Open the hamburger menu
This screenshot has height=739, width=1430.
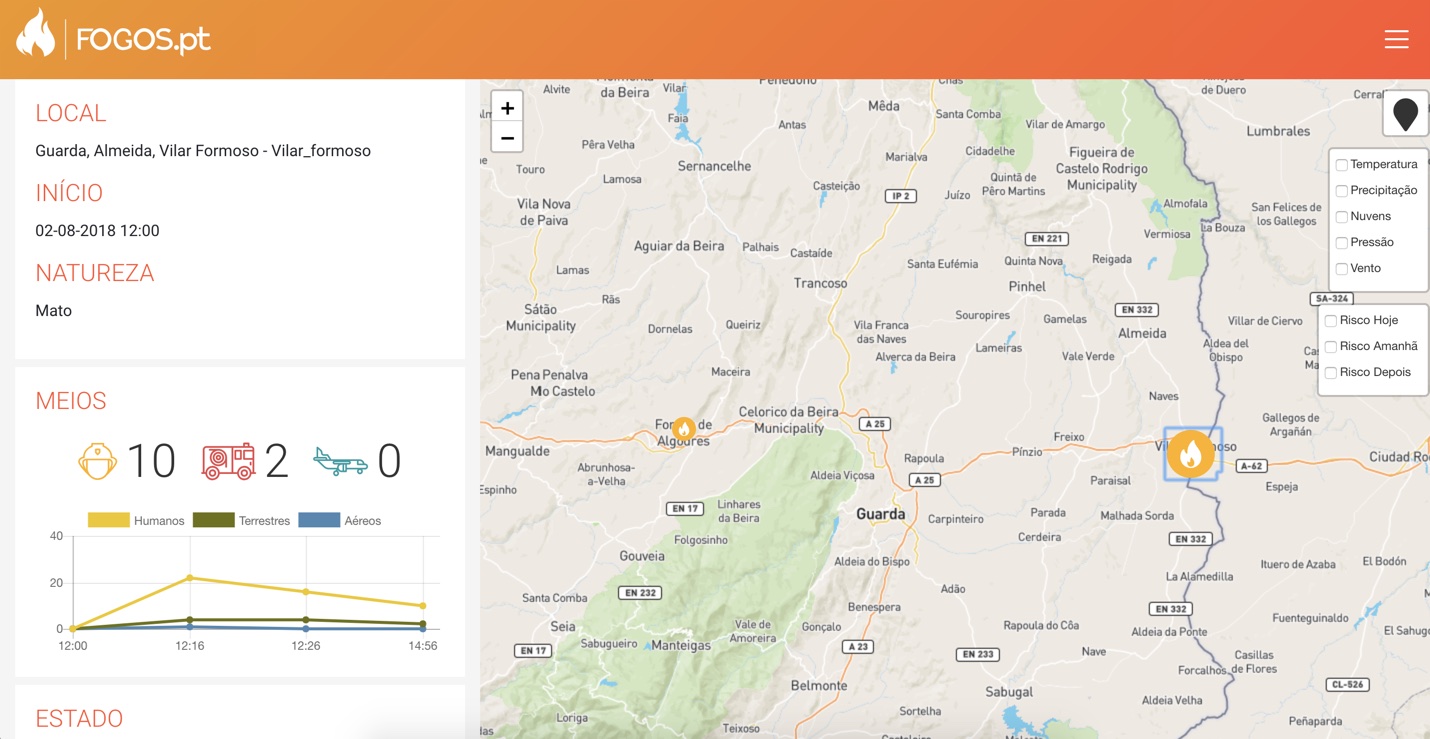pos(1396,39)
